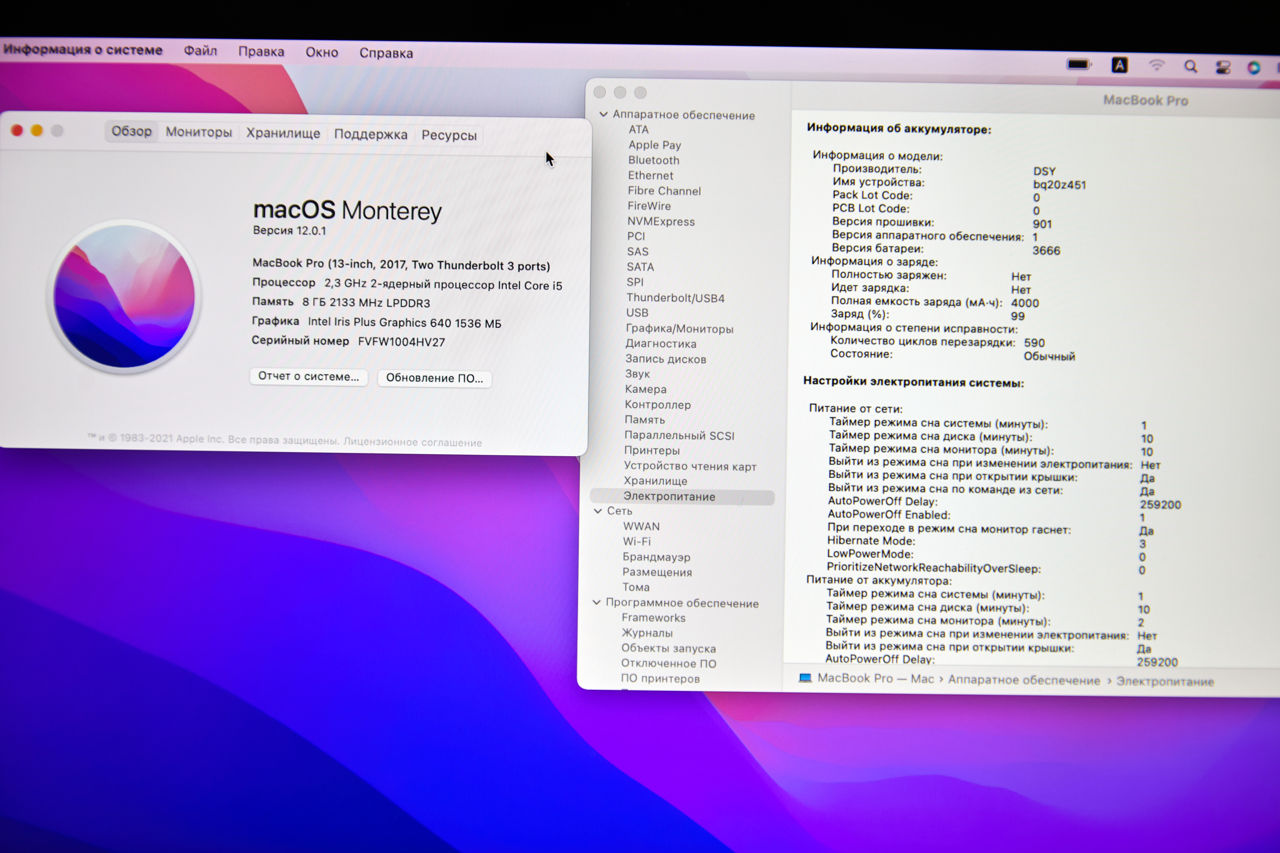Open the Wi-Fi menu bar icon
This screenshot has height=853, width=1280.
[1157, 66]
